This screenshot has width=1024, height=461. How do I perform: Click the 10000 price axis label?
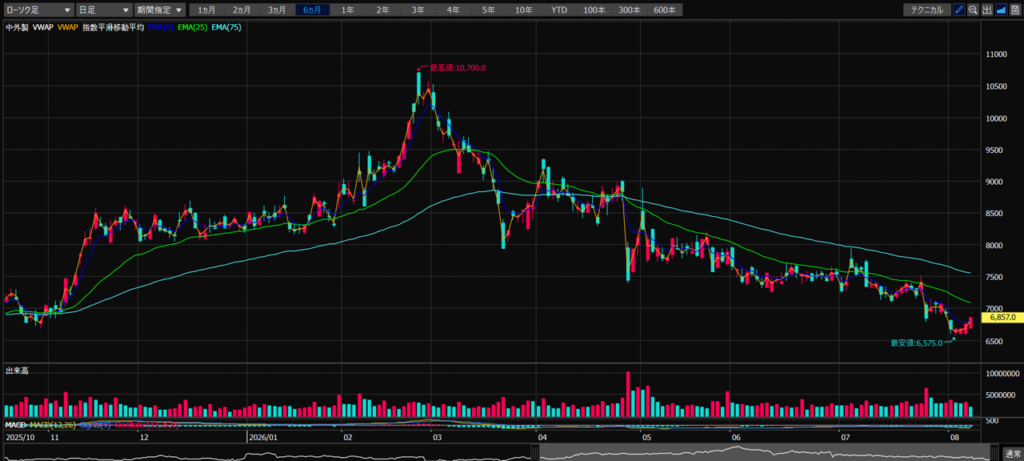tap(997, 118)
